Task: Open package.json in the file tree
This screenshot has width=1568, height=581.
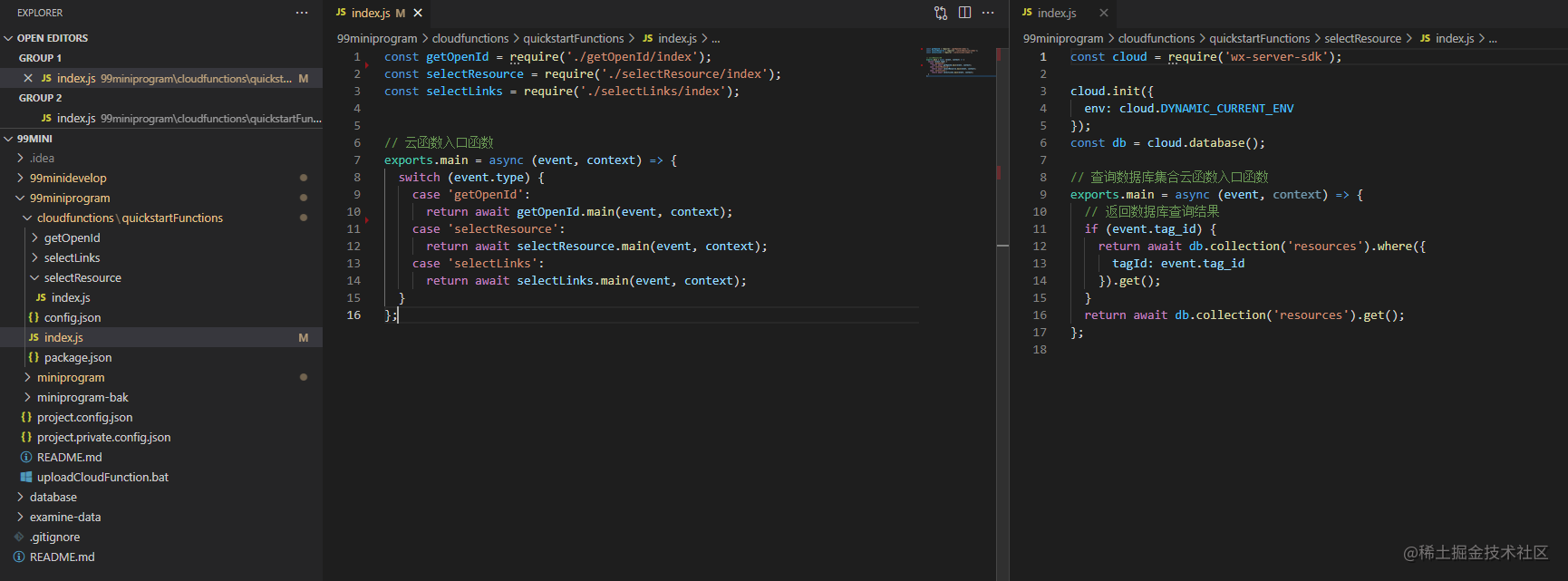Action: tap(161, 358)
